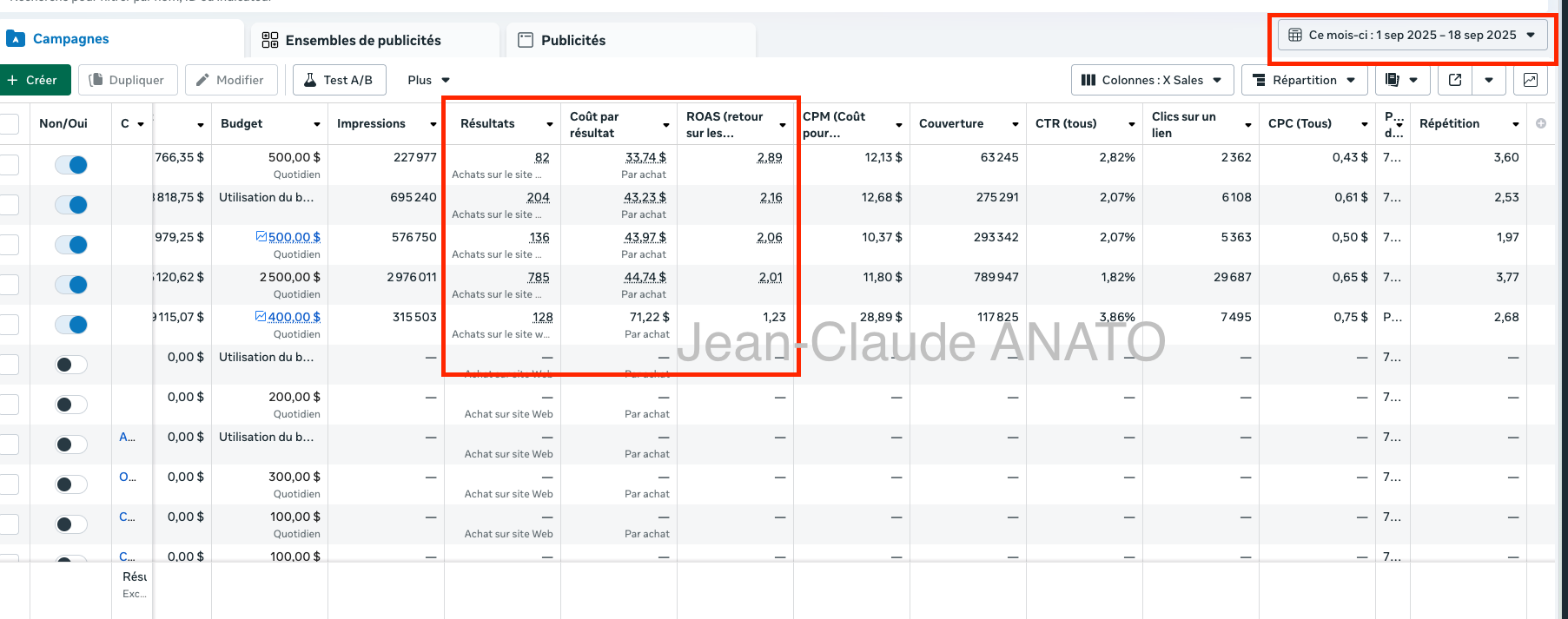Click the add column plus icon

click(x=1540, y=123)
